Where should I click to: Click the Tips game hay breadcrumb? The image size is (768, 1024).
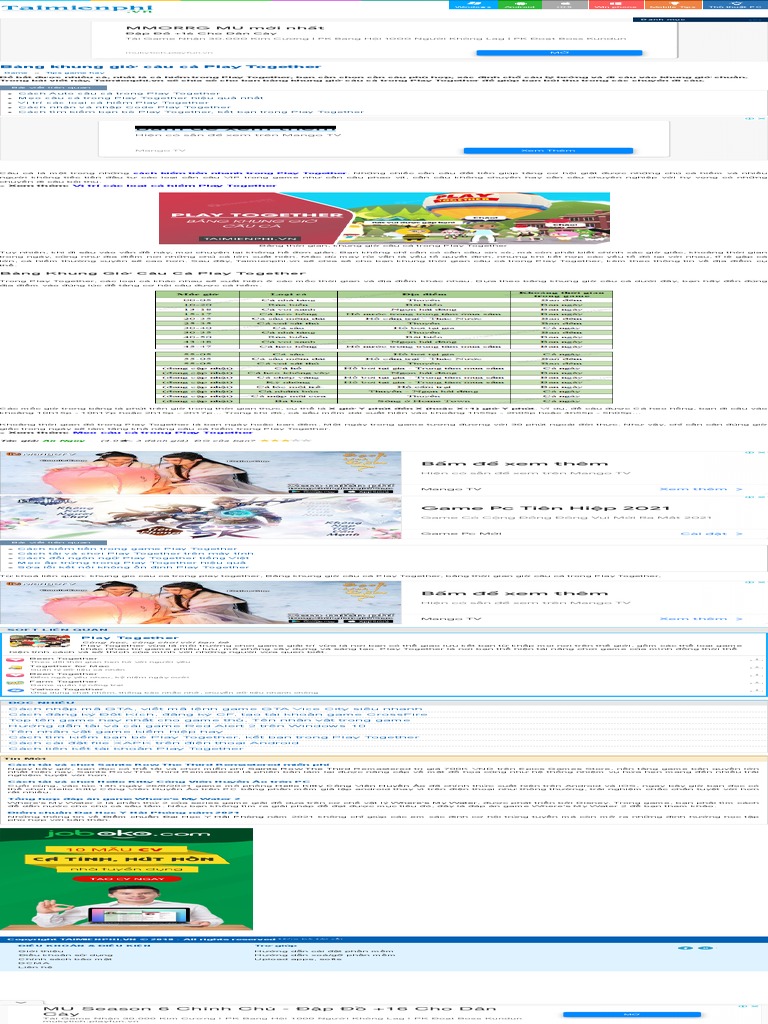click(75, 72)
